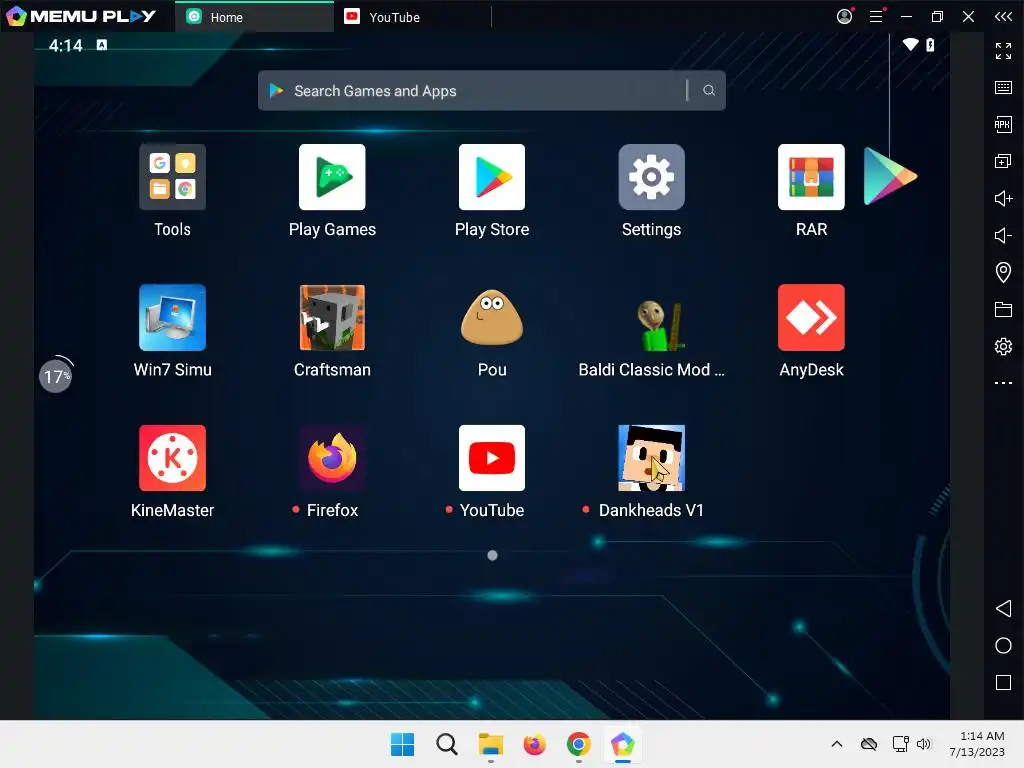The image size is (1024, 768).
Task: Open the GPS location pin icon
Action: 1003,272
